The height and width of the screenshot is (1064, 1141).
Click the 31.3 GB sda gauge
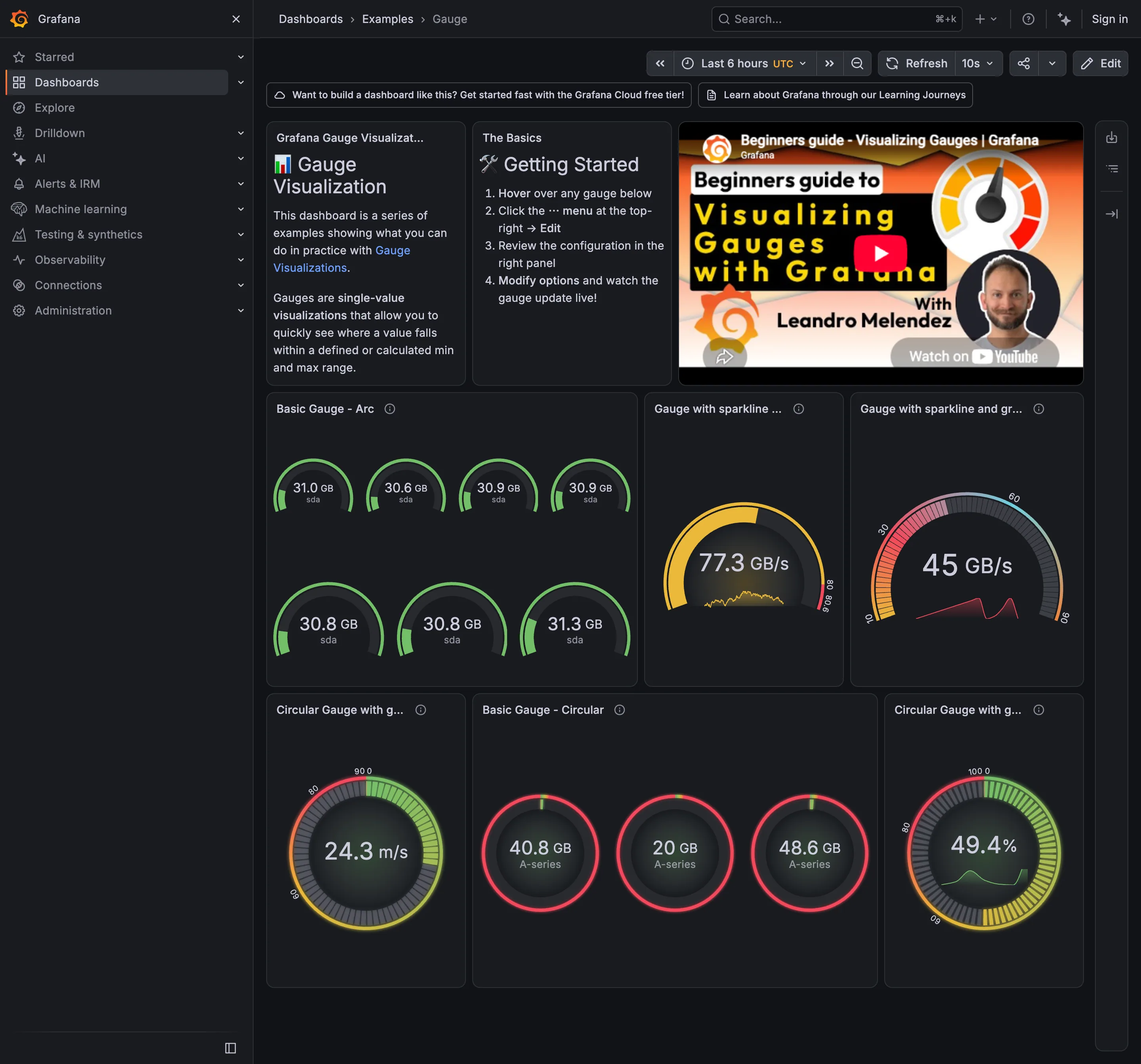pos(574,620)
